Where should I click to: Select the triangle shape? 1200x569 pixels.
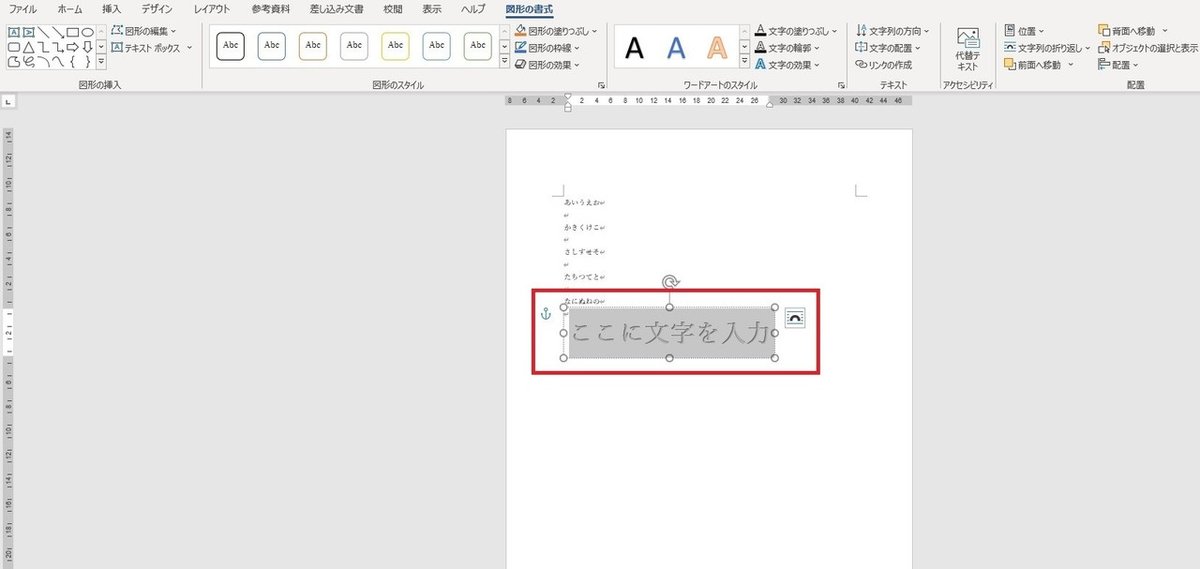[x=29, y=47]
